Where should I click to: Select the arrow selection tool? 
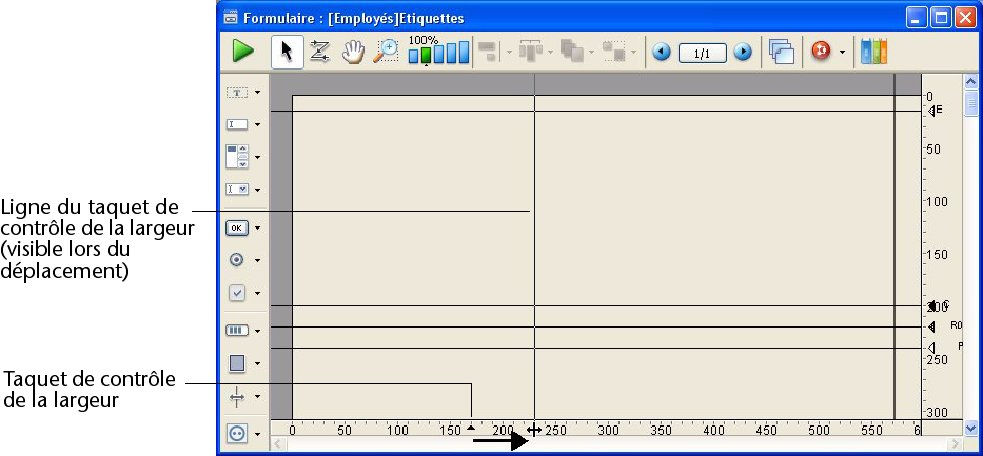[x=287, y=52]
